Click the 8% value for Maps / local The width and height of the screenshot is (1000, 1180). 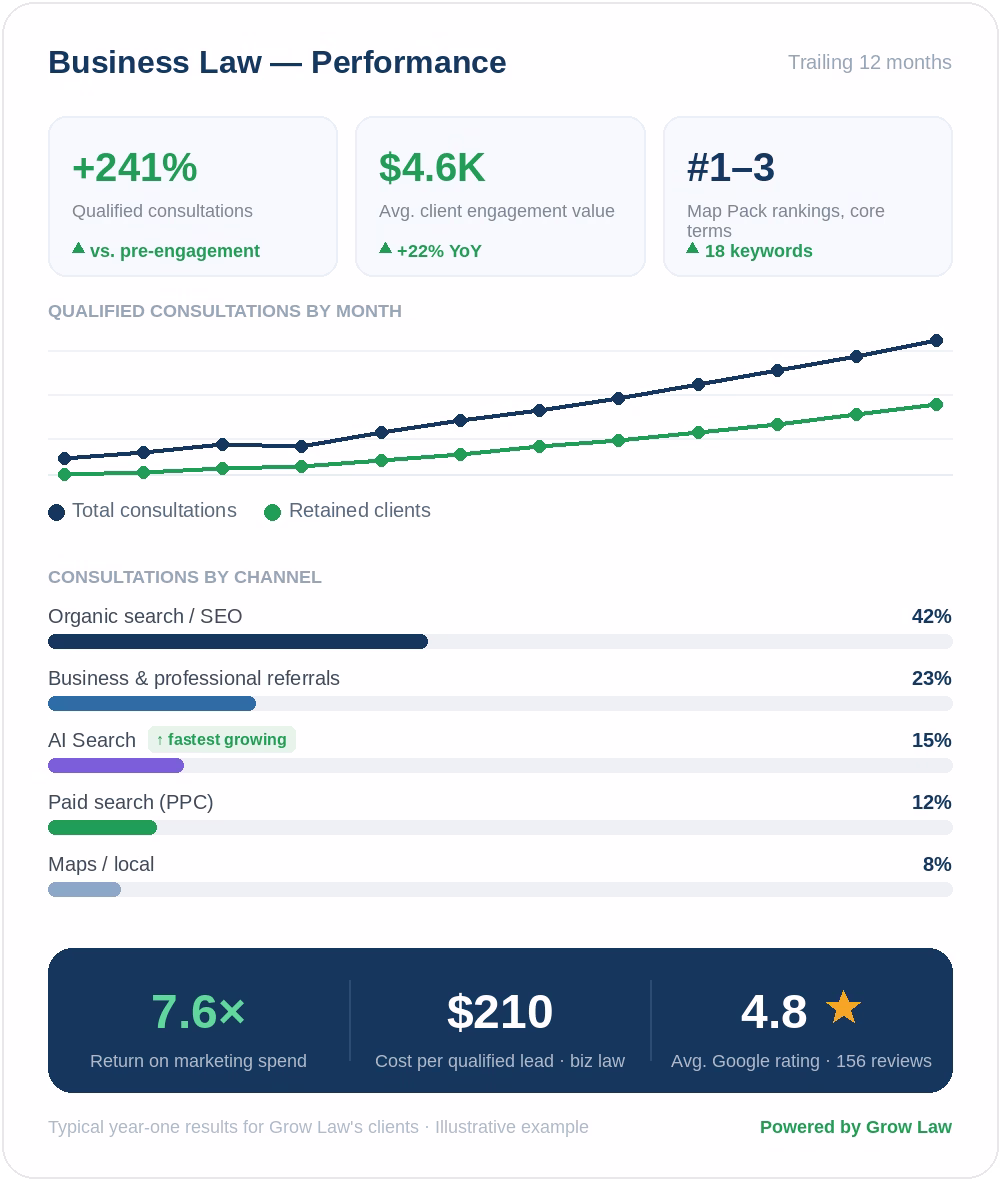click(x=937, y=865)
